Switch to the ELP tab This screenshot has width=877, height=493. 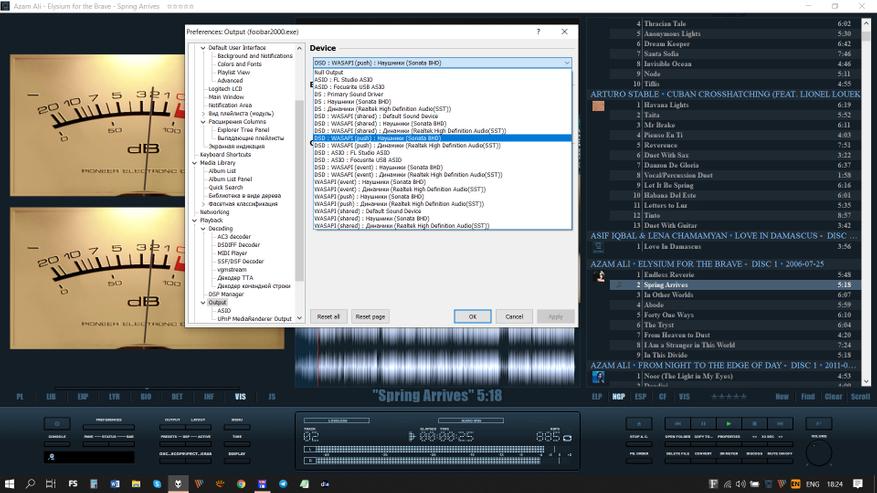click(596, 396)
